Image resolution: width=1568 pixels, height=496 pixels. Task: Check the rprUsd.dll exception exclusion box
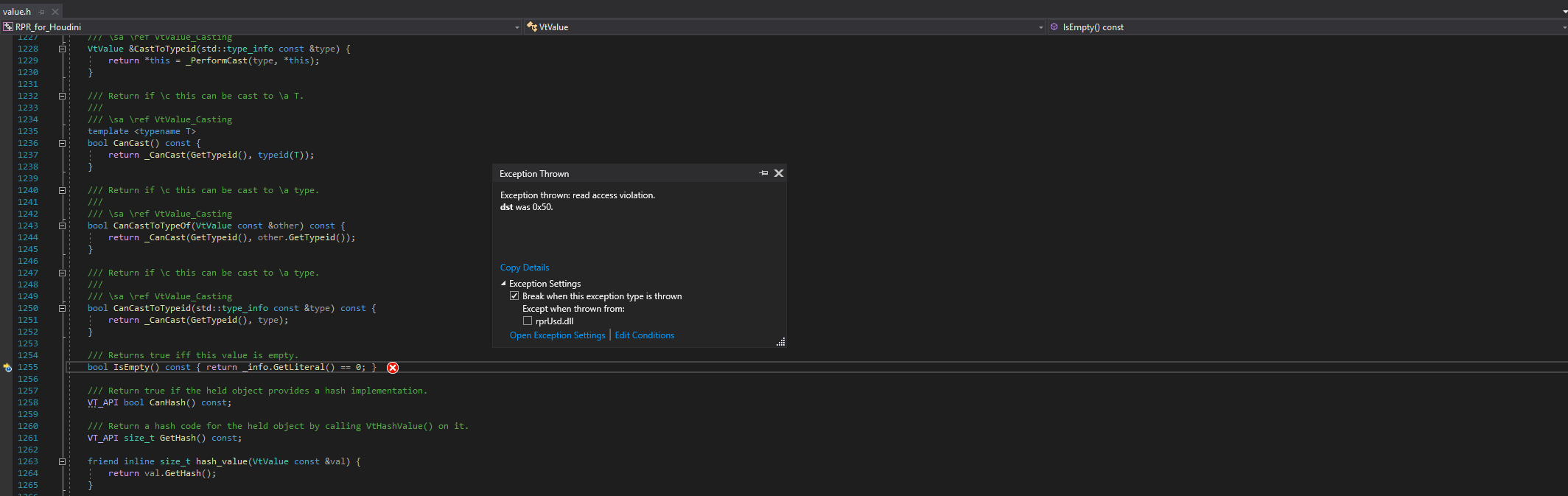528,321
